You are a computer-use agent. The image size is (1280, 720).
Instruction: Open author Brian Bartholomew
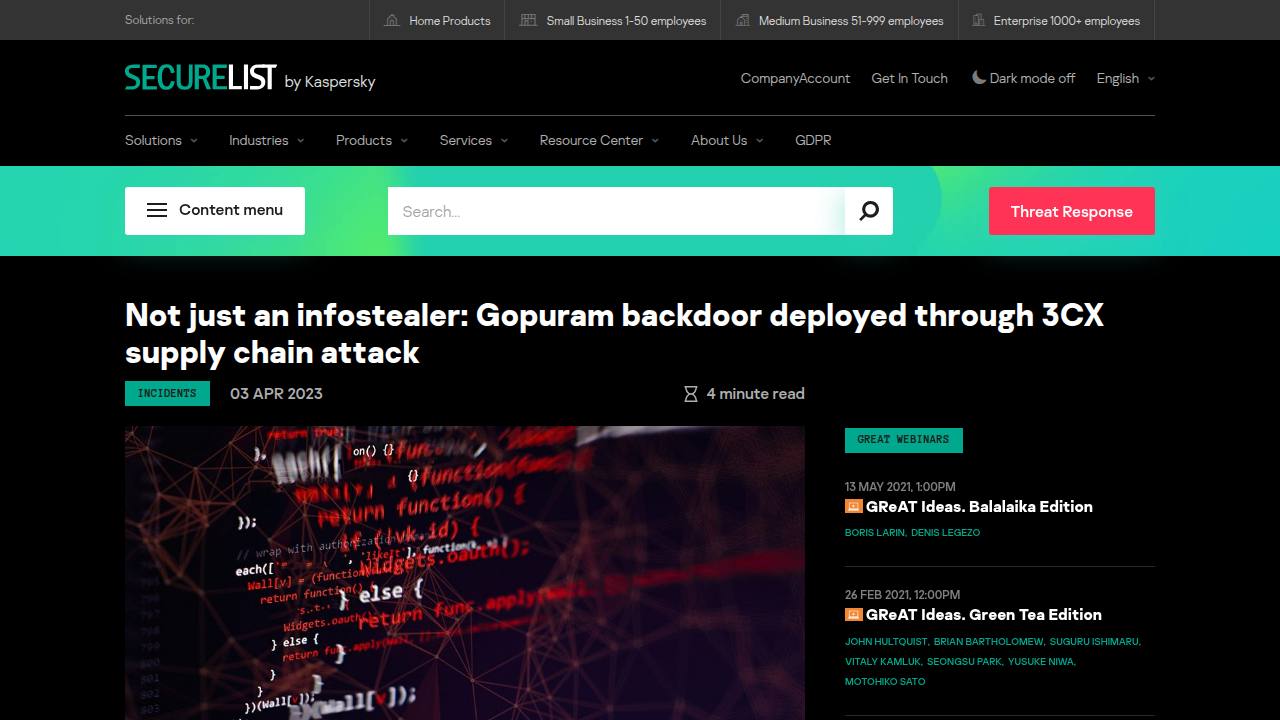tap(989, 642)
